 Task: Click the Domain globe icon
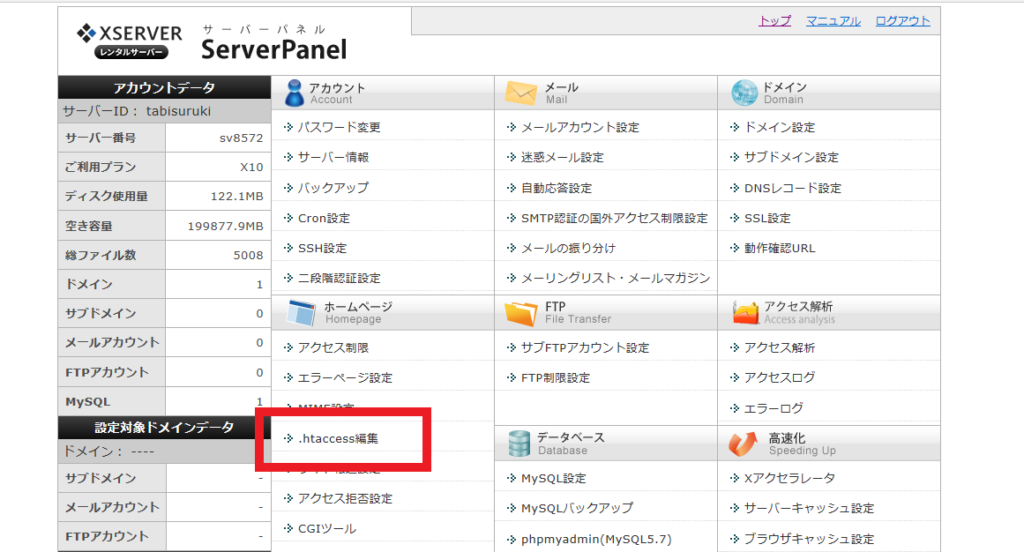pos(744,93)
